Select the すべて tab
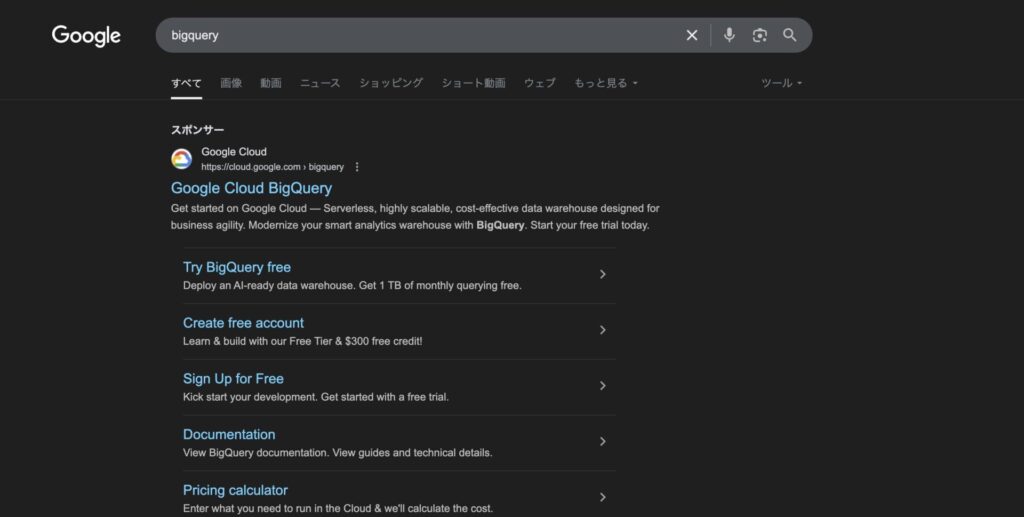This screenshot has height=517, width=1024. tap(186, 84)
